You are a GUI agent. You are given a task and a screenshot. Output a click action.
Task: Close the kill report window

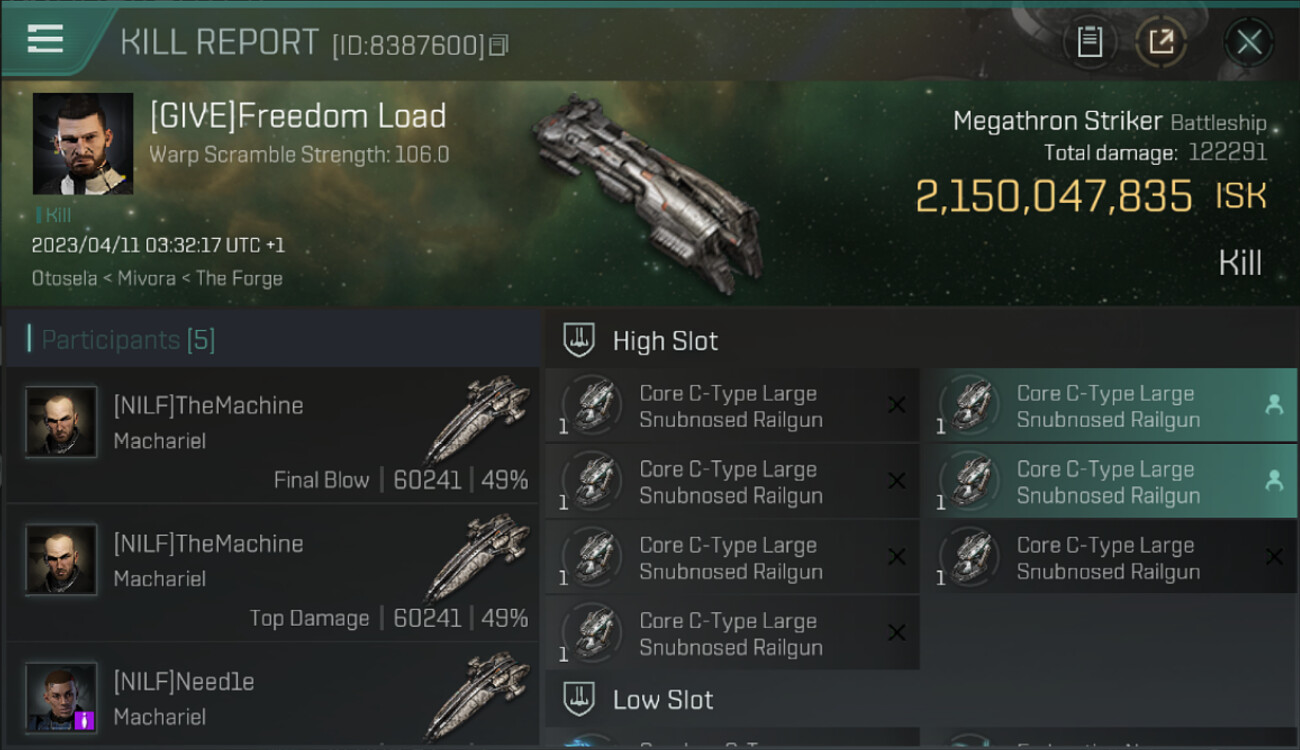click(1248, 42)
